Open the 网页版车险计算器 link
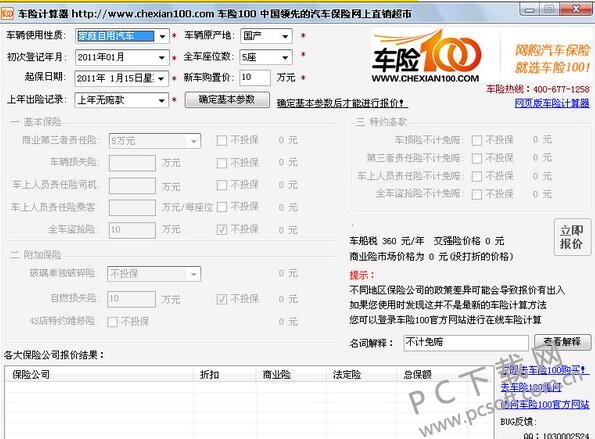 click(552, 103)
